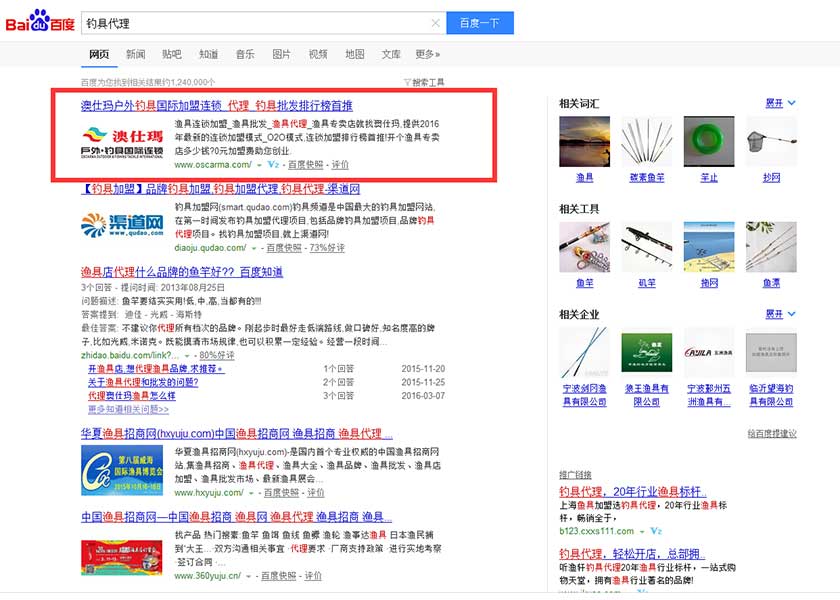
Task: Click 更多知道相关问题>>
Action: pos(129,409)
